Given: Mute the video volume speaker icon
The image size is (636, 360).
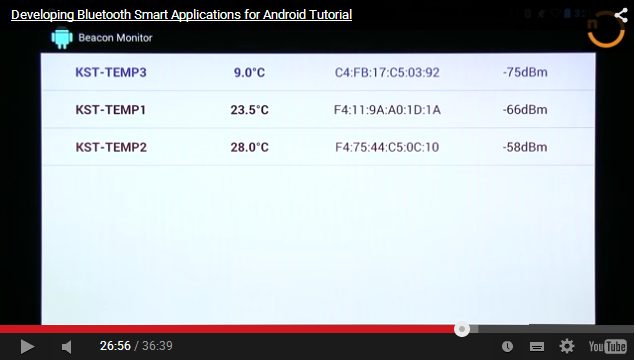Looking at the screenshot, I should [67, 347].
